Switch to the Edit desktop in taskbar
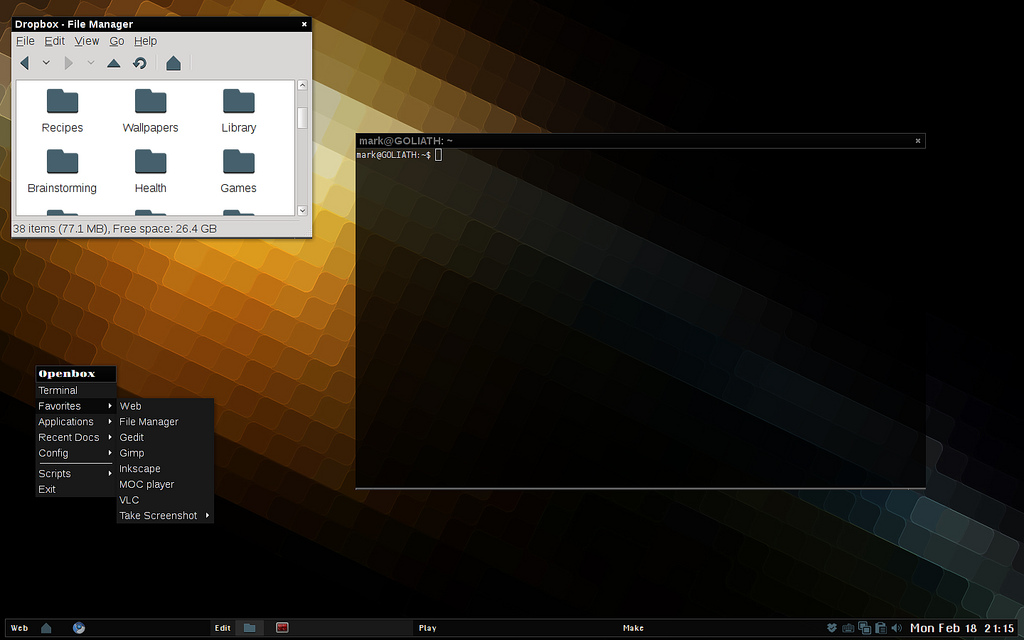The height and width of the screenshot is (640, 1024). (223, 628)
